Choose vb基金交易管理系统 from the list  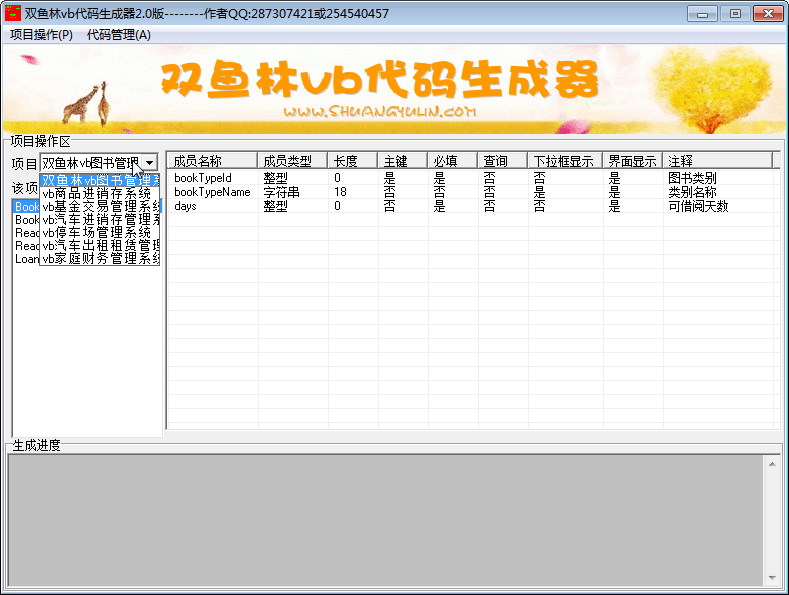pos(100,206)
